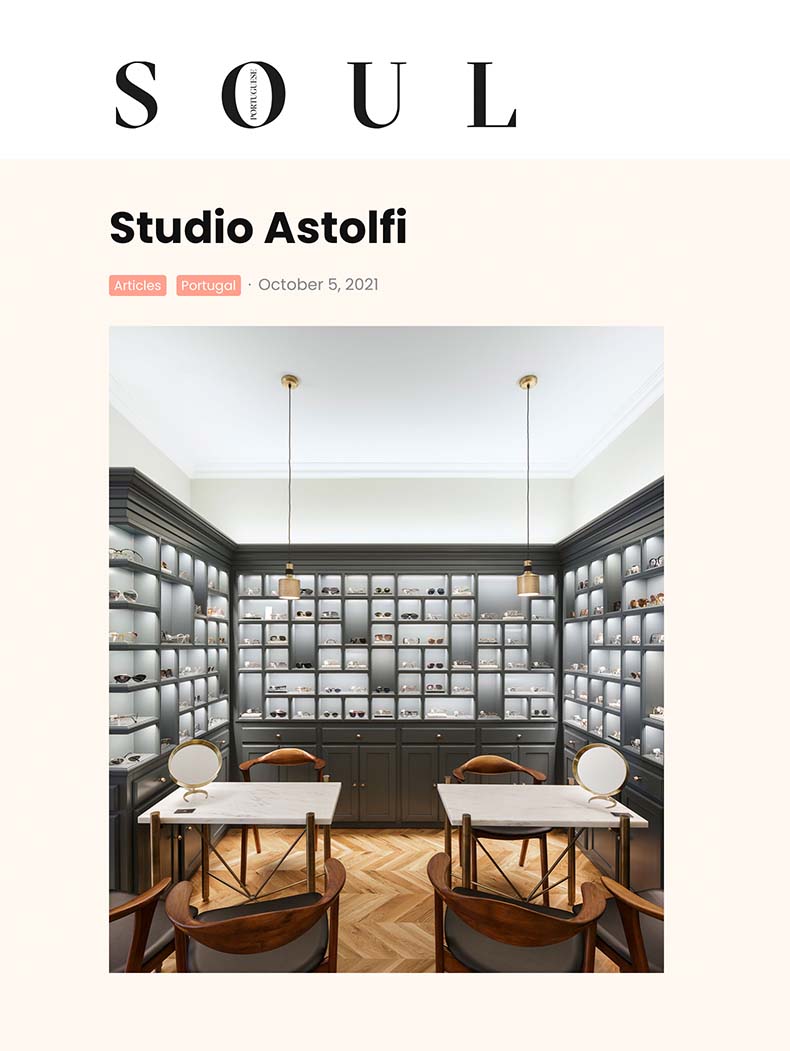The image size is (790, 1051).
Task: Click the left round brass mirror in photo
Action: pos(195,768)
